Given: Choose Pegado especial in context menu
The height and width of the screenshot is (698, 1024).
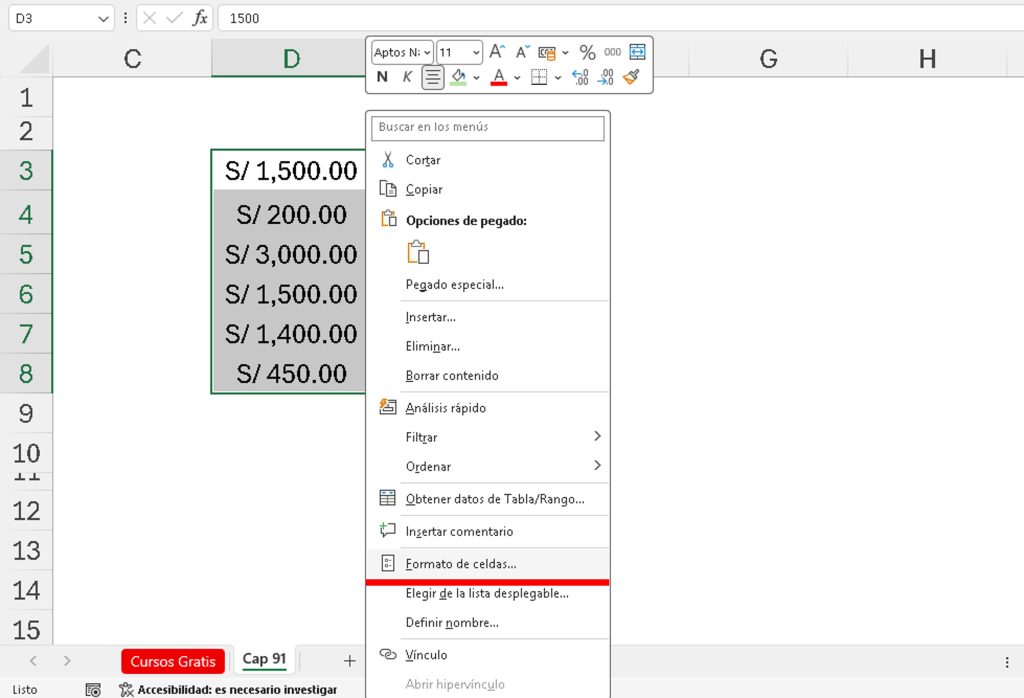Looking at the screenshot, I should [x=454, y=284].
